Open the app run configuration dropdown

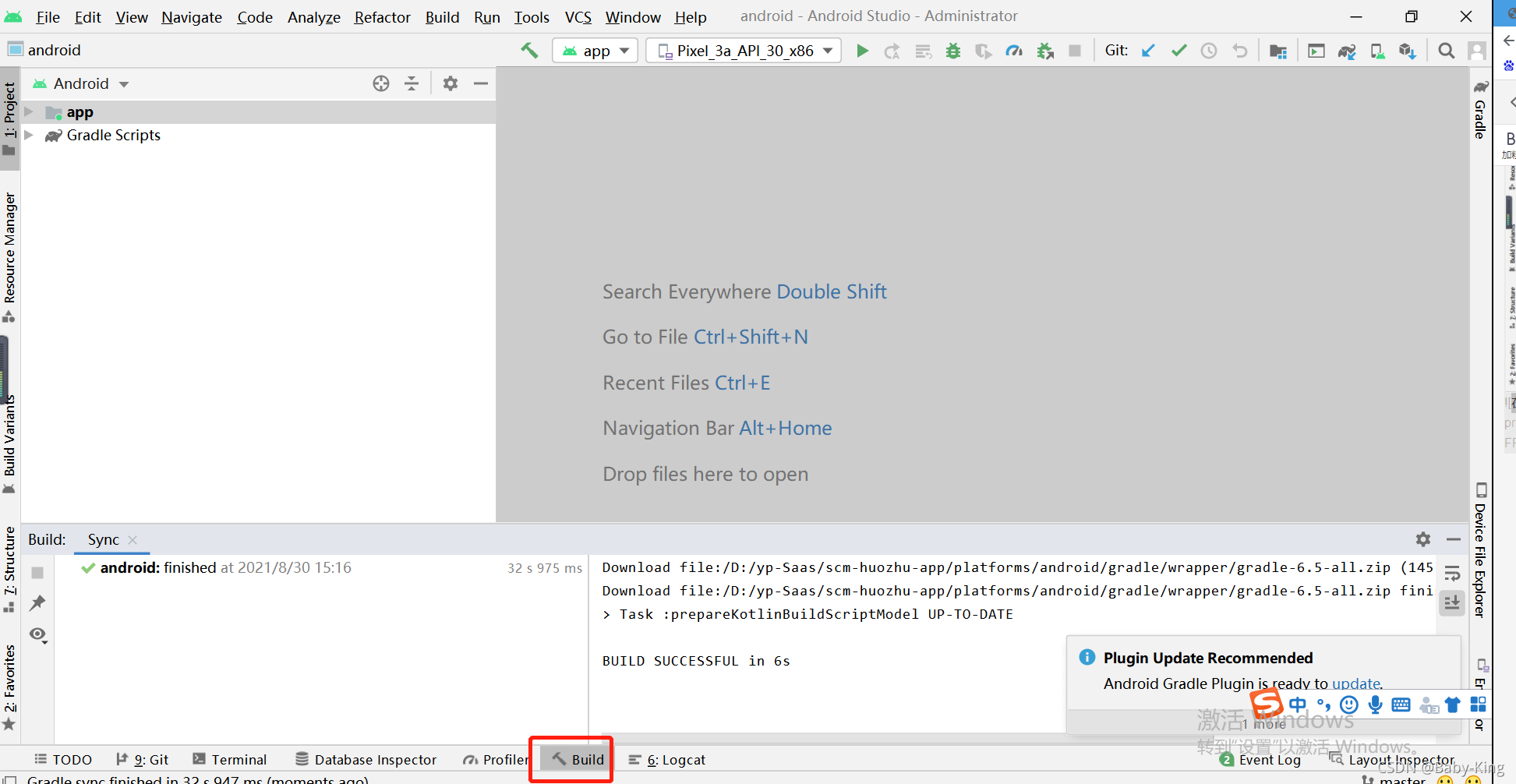click(595, 51)
